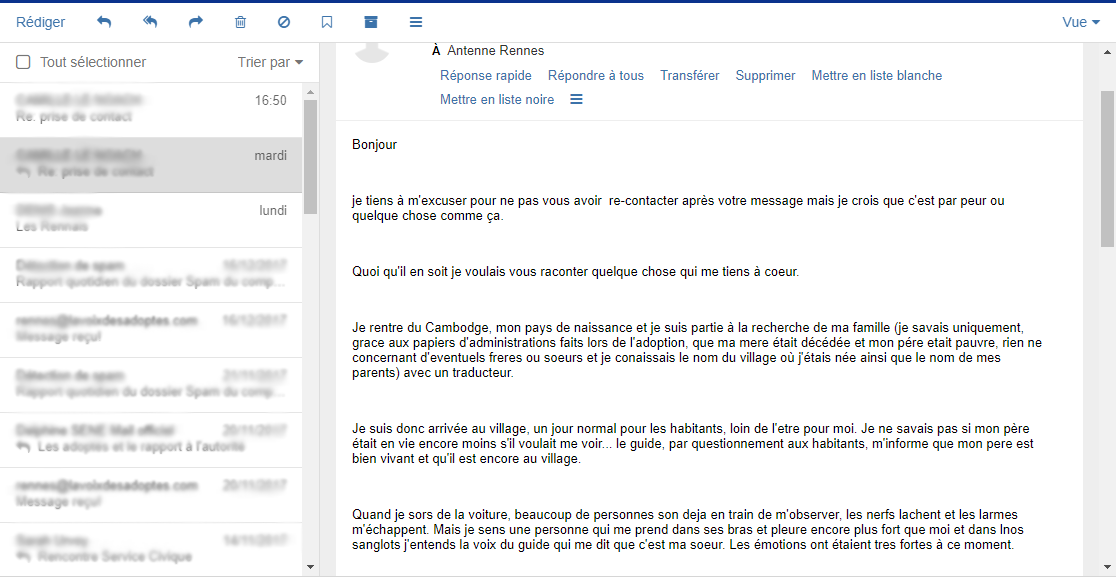Open the Les Rennais email from lundi
Viewport: 1116px width, 577px height.
(151, 220)
